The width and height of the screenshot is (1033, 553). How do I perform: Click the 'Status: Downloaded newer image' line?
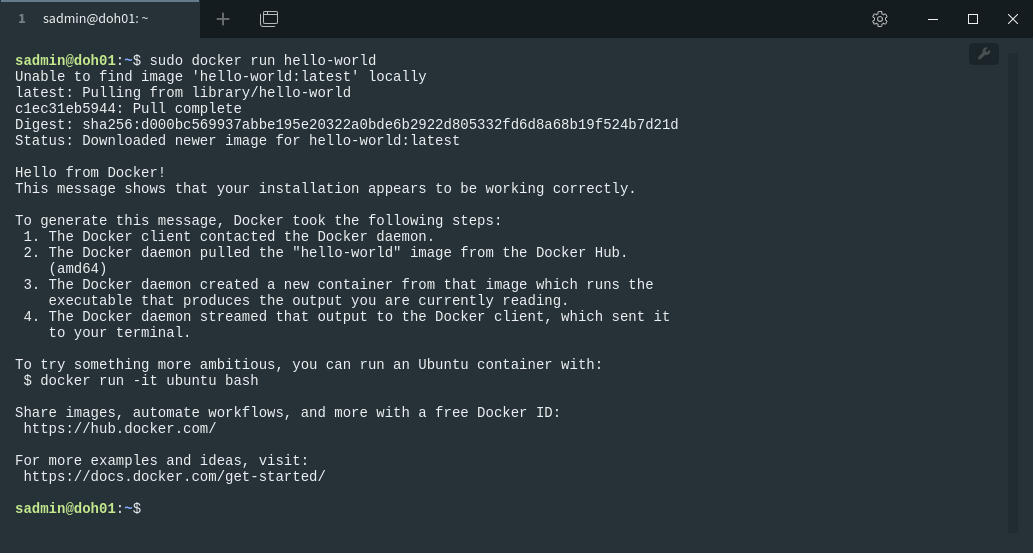237,141
